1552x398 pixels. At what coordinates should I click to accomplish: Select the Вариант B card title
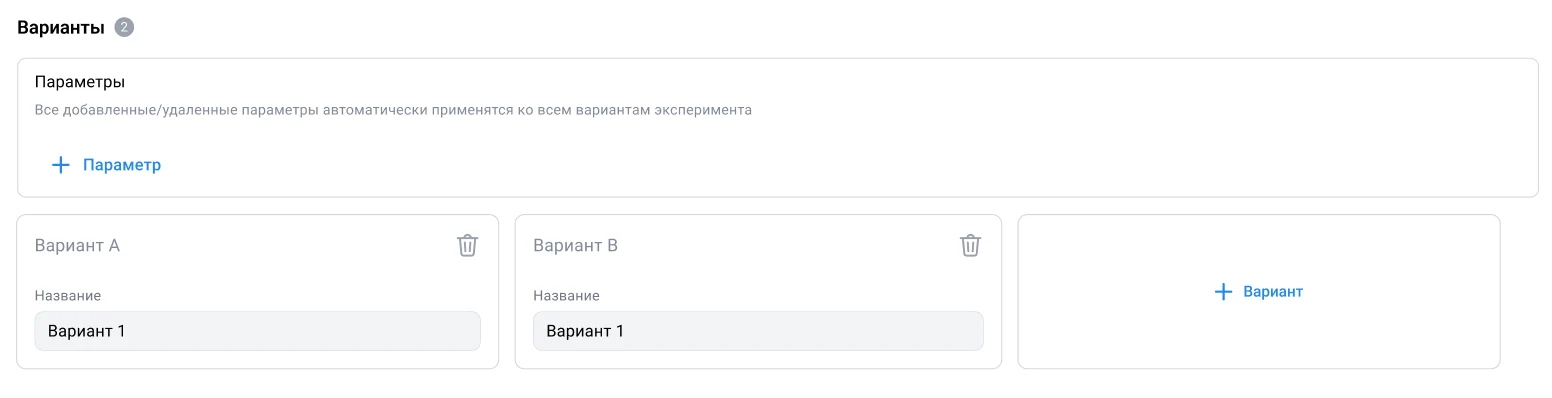pos(576,245)
